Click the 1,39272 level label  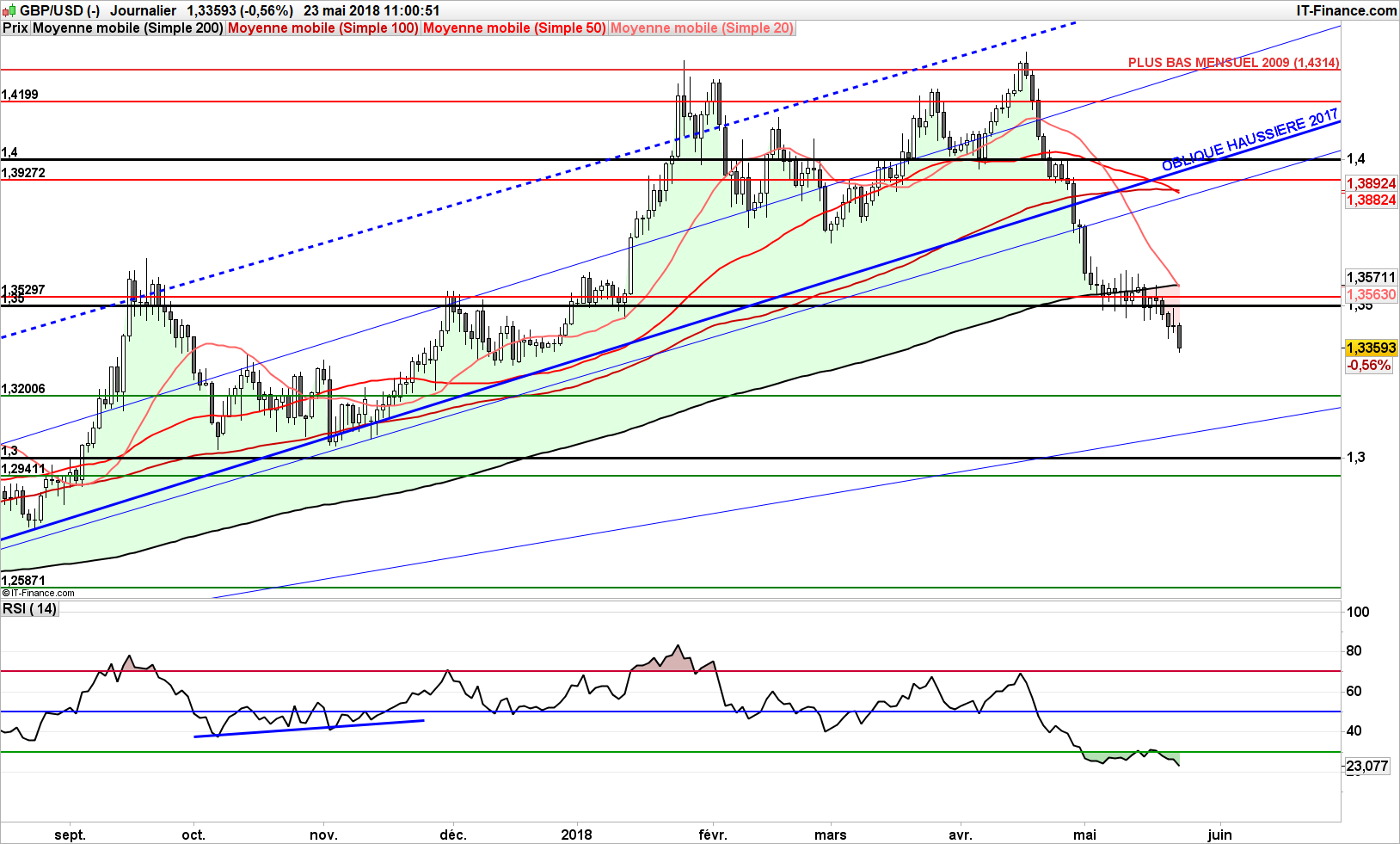[23, 173]
